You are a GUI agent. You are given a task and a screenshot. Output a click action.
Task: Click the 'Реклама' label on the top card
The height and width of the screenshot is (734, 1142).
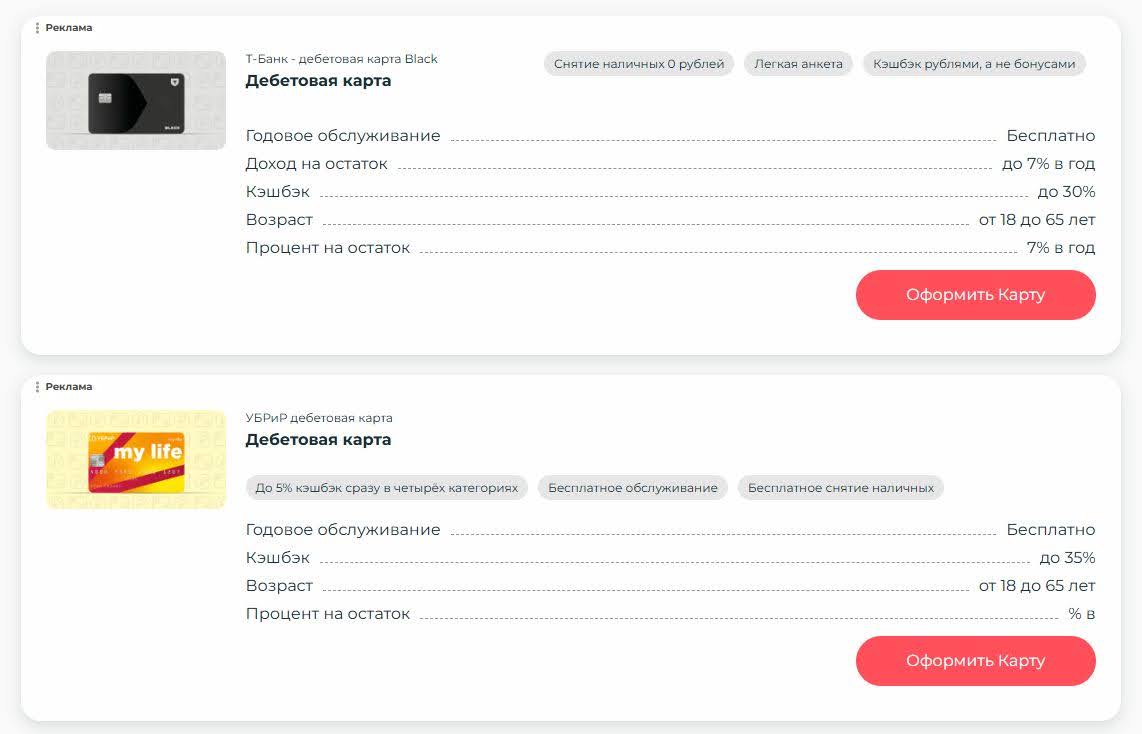tap(68, 28)
